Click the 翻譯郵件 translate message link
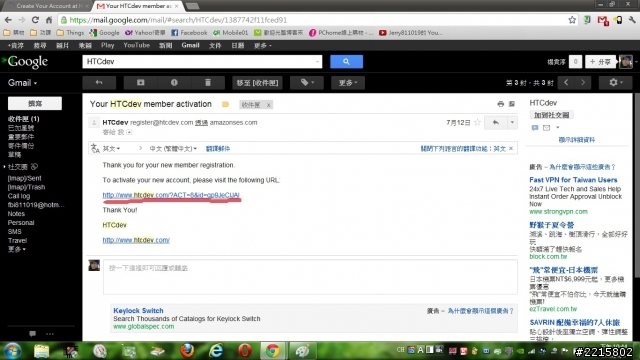The image size is (640, 360). pos(218,149)
